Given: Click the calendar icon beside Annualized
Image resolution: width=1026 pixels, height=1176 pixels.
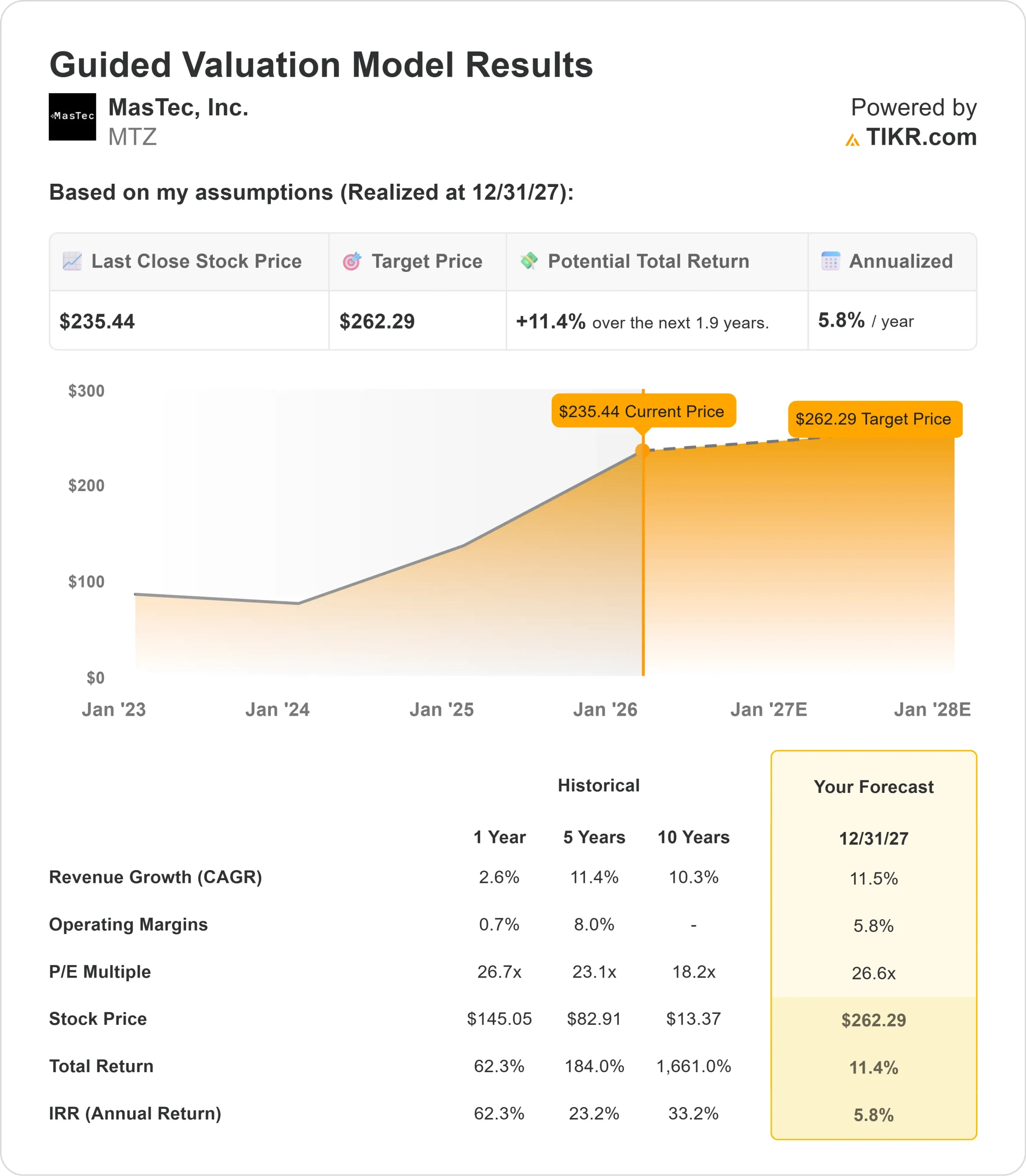Looking at the screenshot, I should [x=830, y=261].
